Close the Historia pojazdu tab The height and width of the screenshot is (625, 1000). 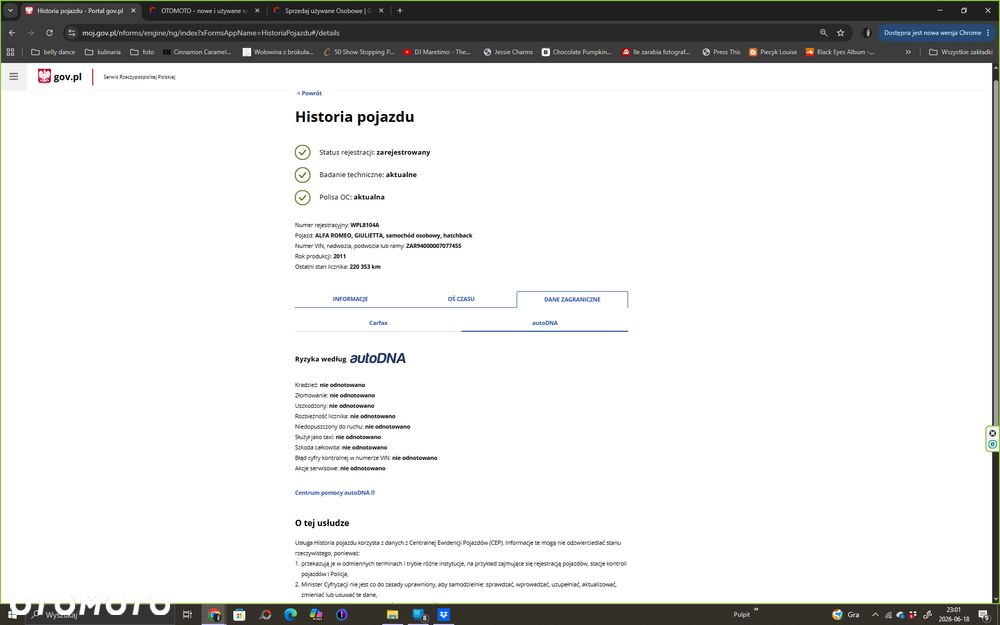point(133,10)
